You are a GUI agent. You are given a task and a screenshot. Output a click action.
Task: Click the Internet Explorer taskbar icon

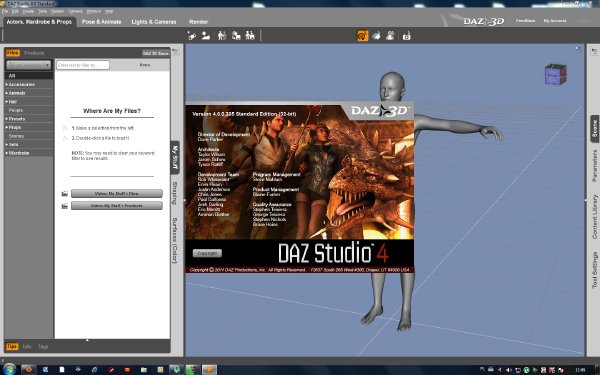[94, 370]
